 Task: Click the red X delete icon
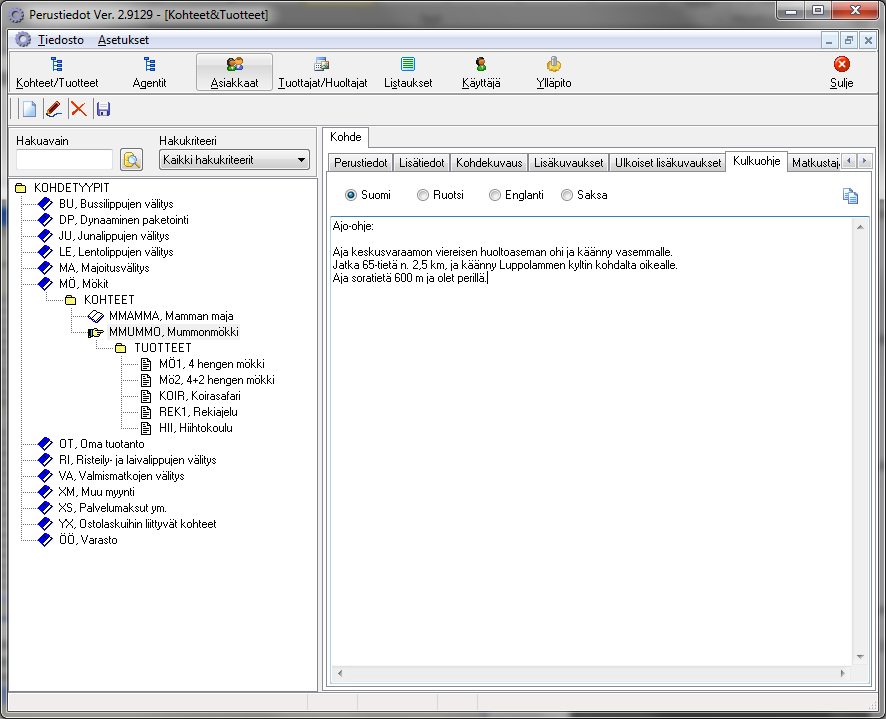click(x=79, y=109)
